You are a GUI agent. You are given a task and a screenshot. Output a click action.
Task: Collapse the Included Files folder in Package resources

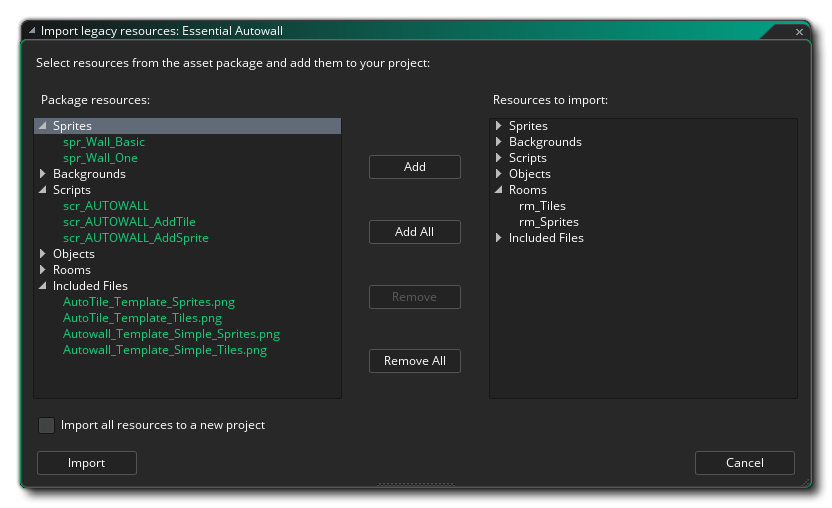pos(42,286)
